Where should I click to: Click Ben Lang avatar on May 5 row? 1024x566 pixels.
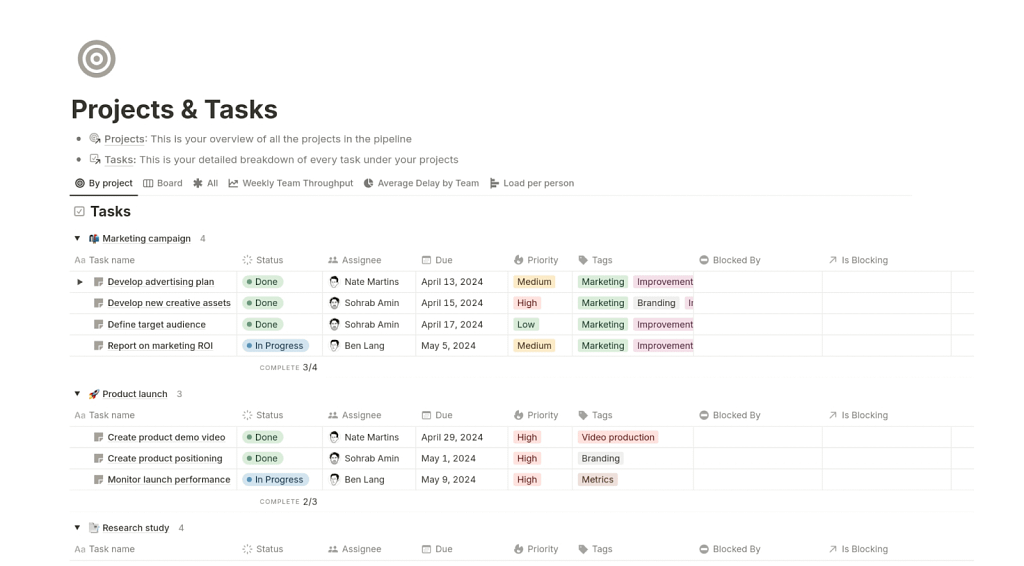[x=334, y=345]
